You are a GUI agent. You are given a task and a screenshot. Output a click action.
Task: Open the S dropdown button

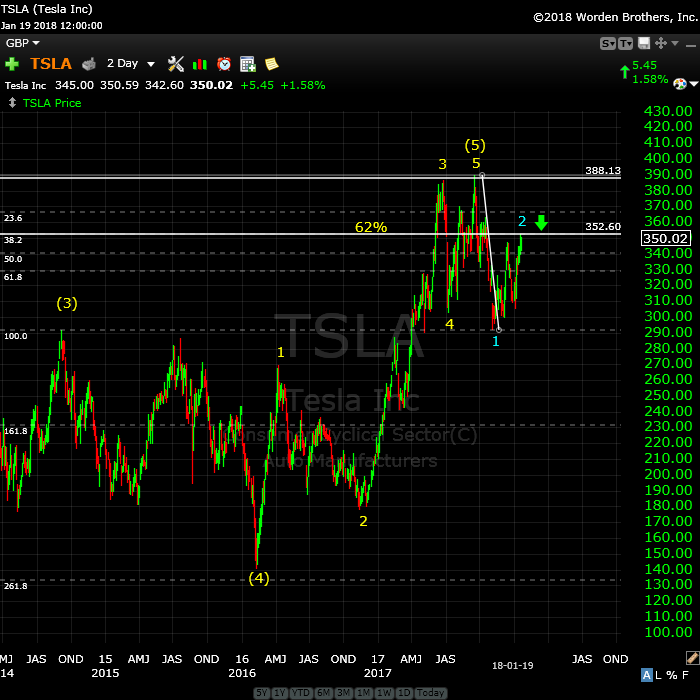(608, 43)
